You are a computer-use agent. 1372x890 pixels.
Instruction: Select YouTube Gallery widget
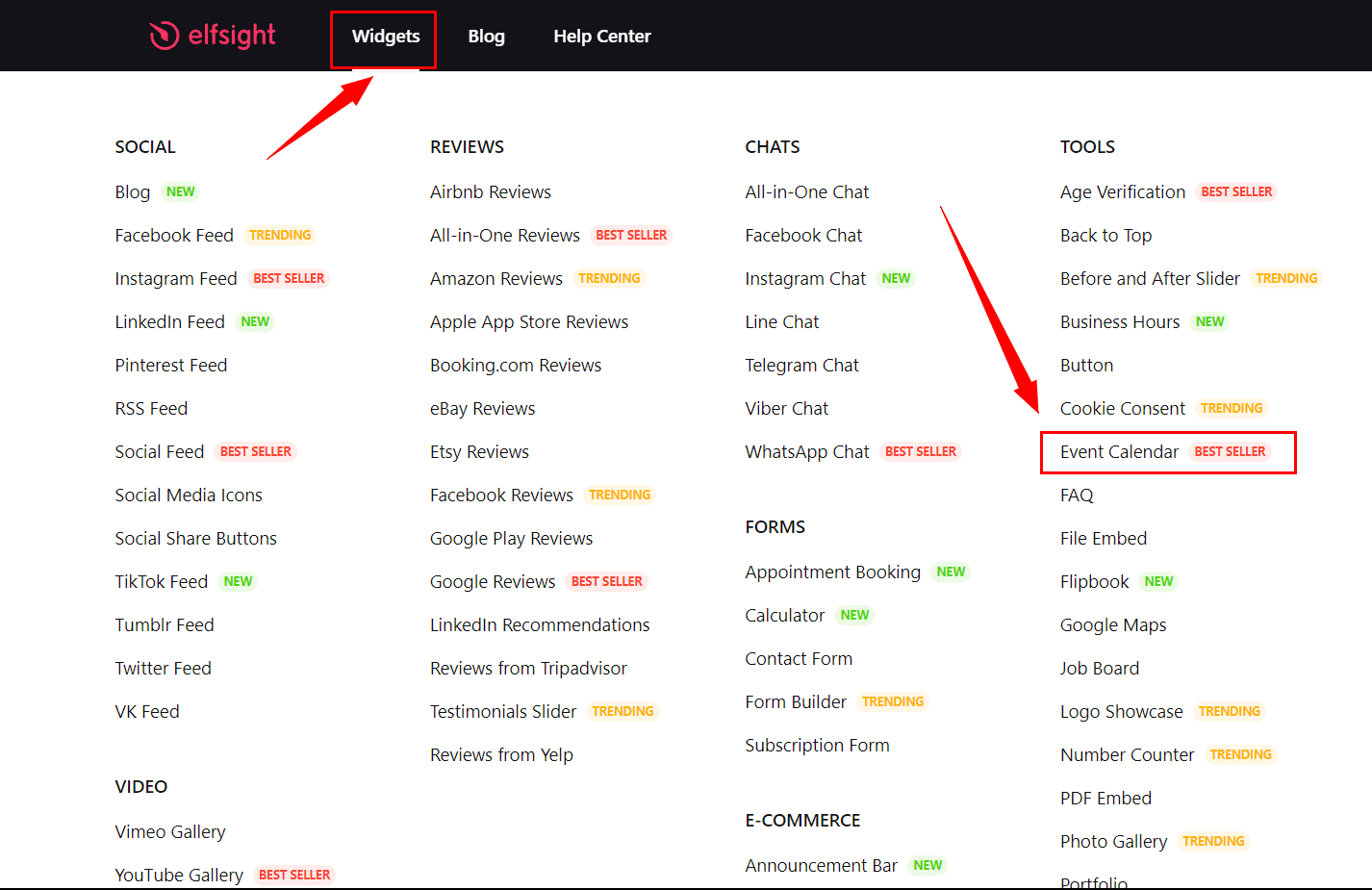pyautogui.click(x=179, y=876)
